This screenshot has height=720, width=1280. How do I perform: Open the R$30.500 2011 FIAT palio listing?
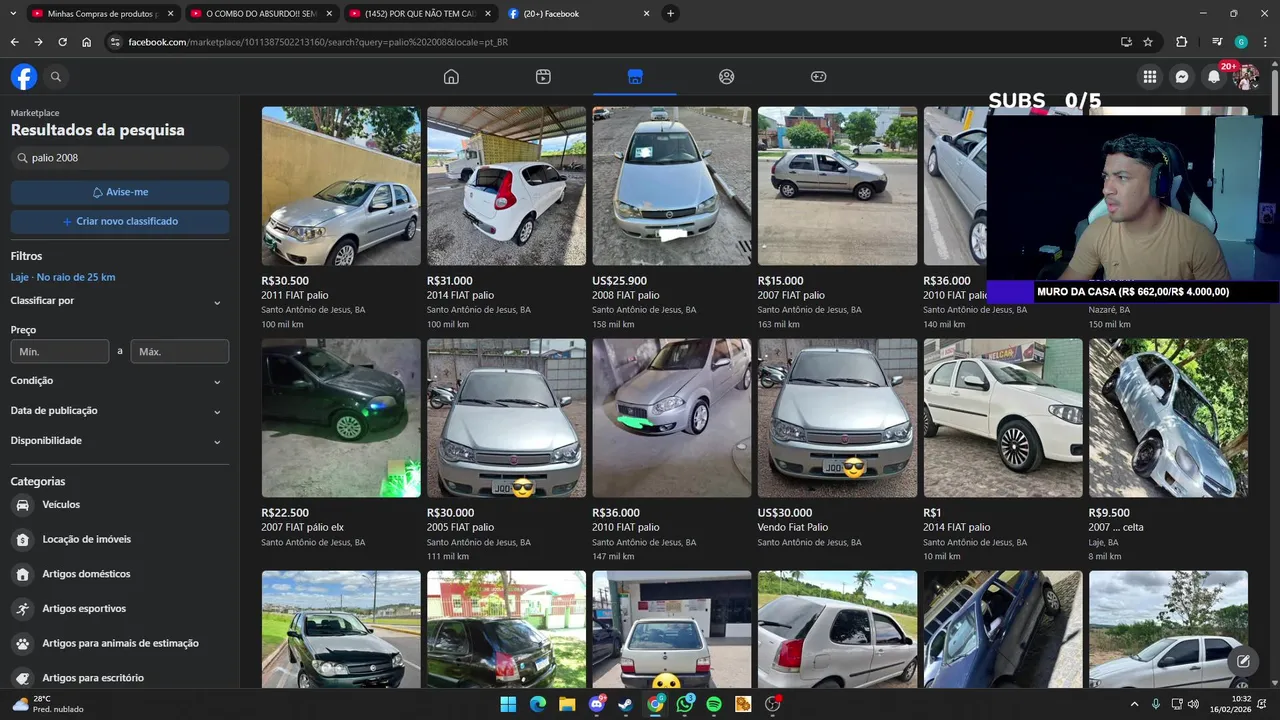click(341, 219)
